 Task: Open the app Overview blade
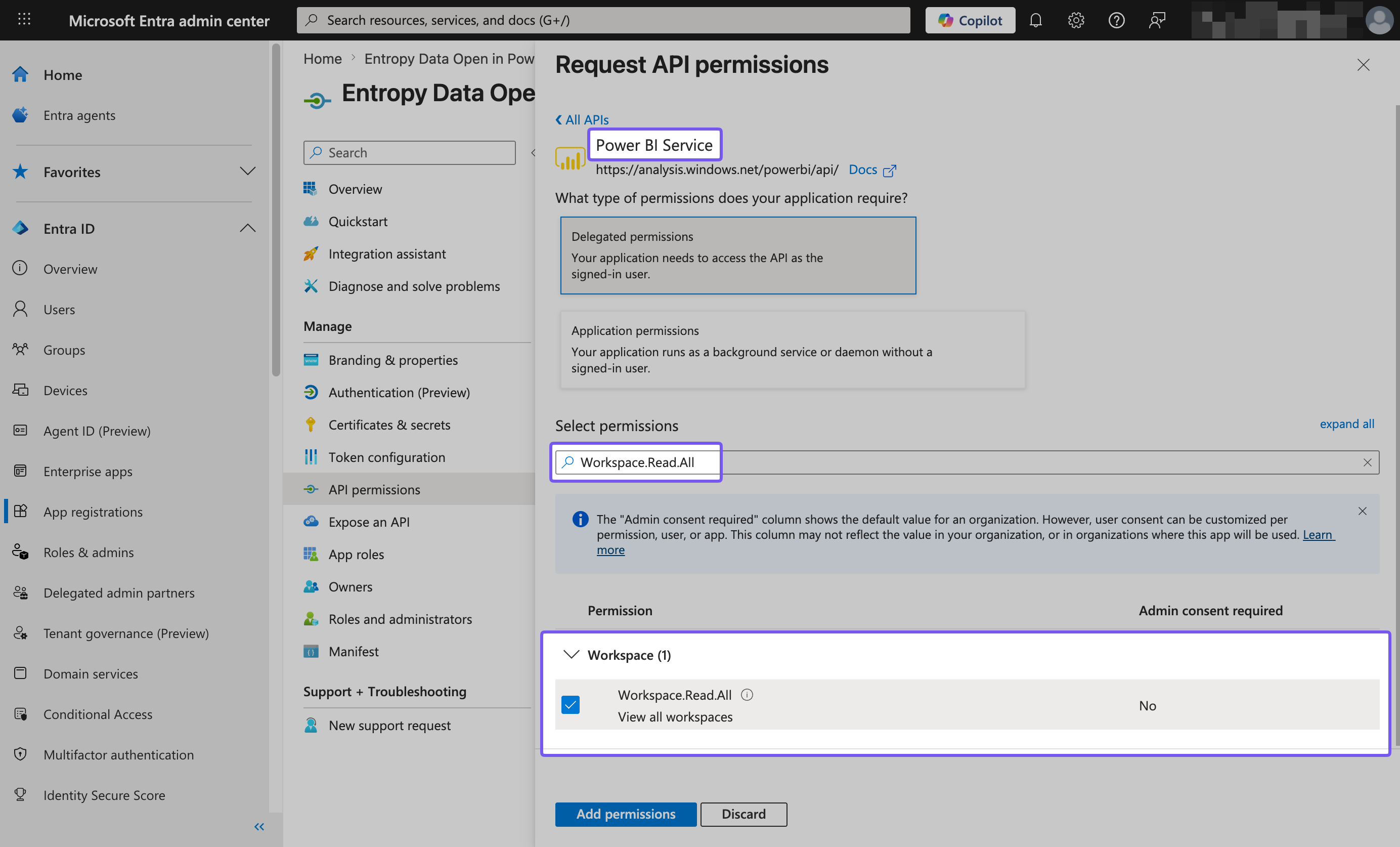(x=355, y=189)
